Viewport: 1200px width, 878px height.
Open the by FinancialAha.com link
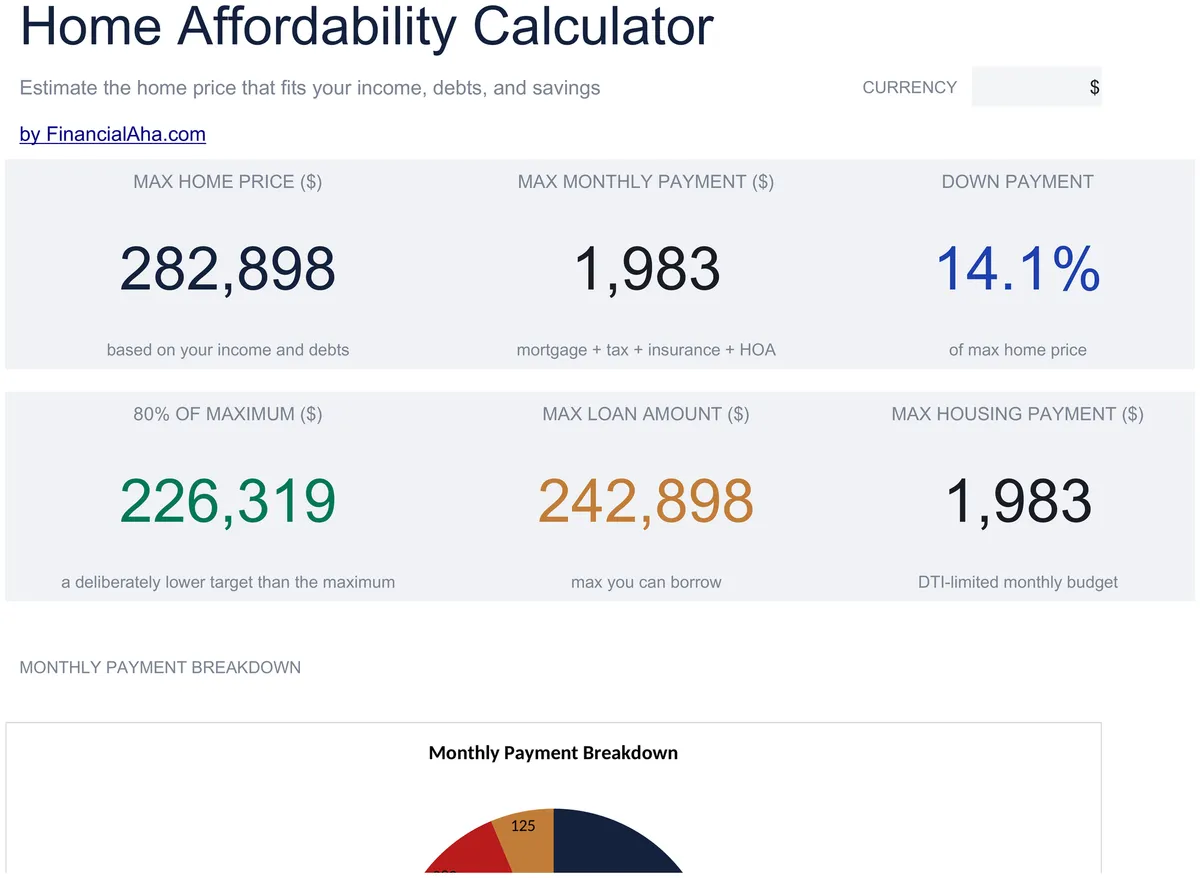tap(113, 134)
